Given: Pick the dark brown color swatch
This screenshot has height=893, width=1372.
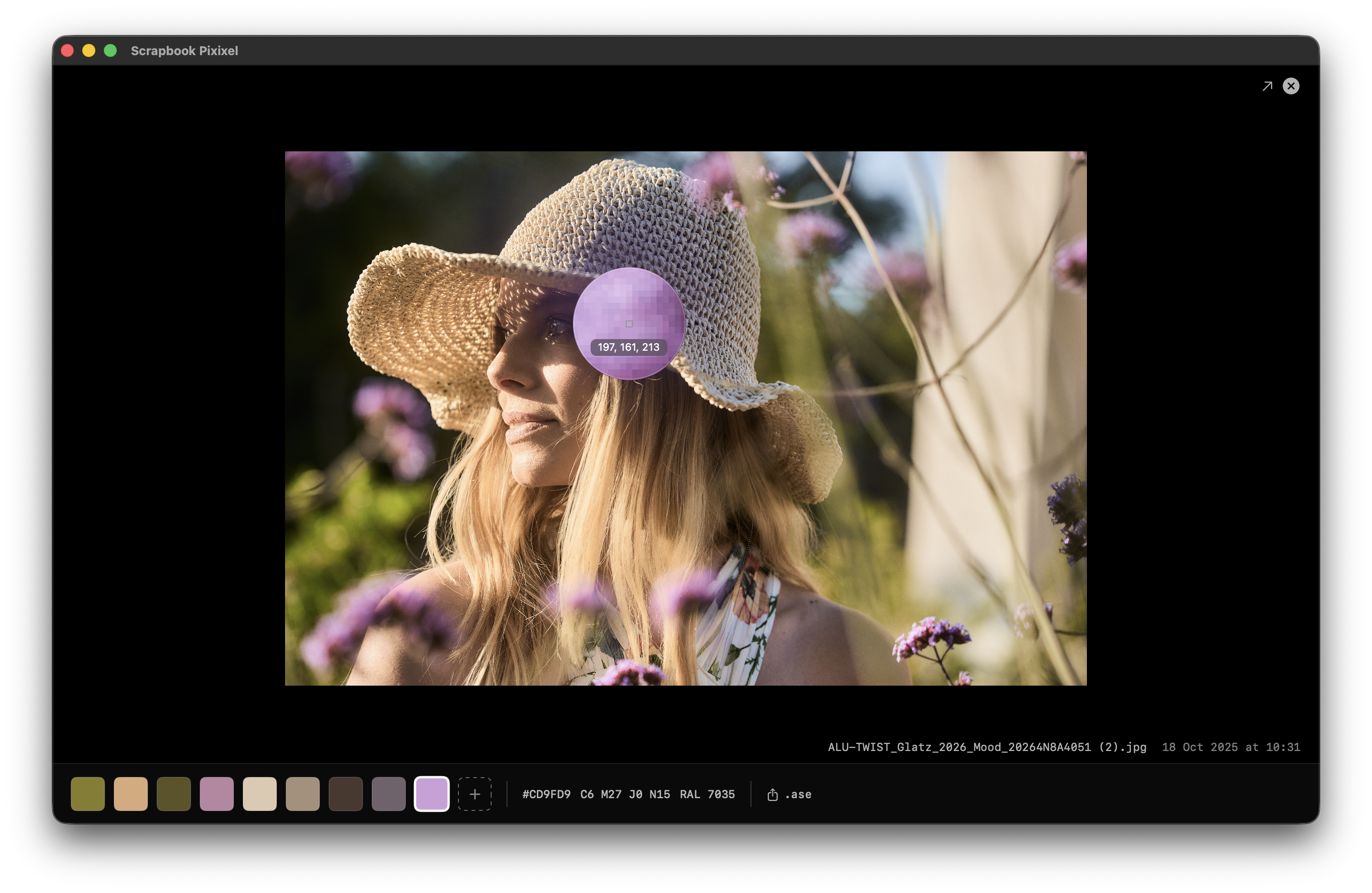Looking at the screenshot, I should pos(345,794).
